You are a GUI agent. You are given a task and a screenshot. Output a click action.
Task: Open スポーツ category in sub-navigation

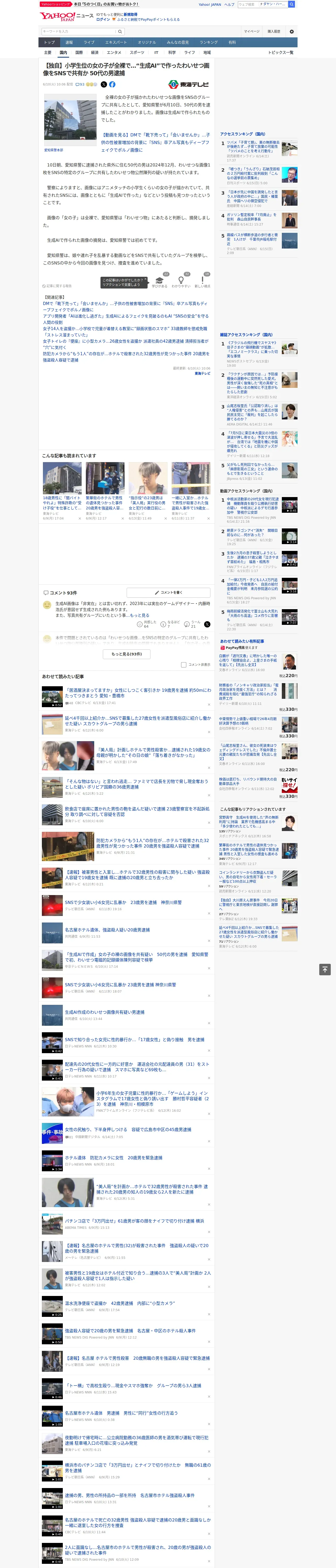pos(137,52)
